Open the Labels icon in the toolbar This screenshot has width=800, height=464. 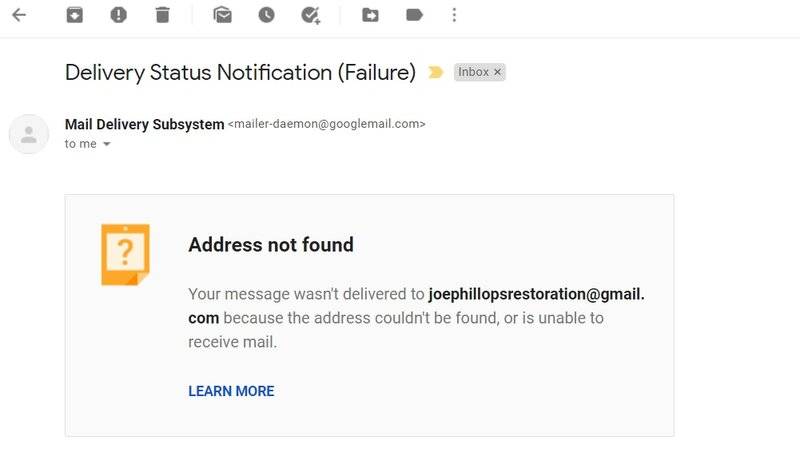point(414,15)
